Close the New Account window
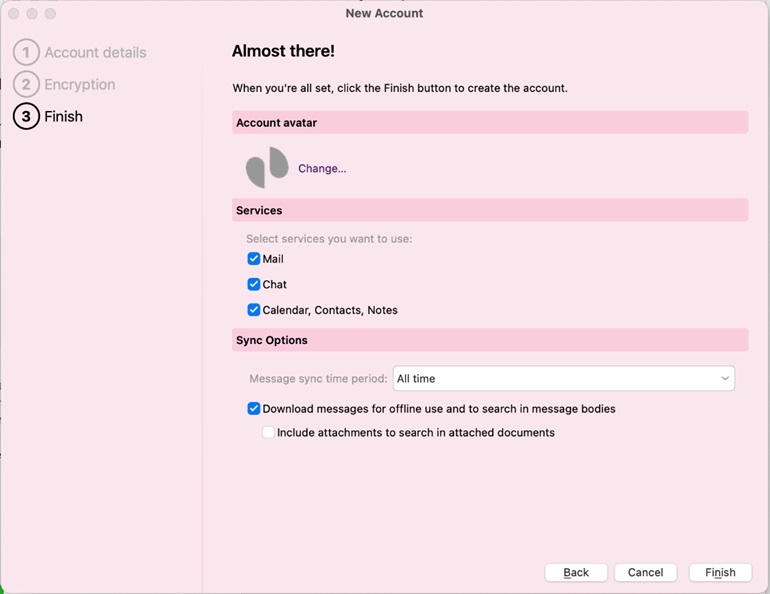 click(14, 14)
